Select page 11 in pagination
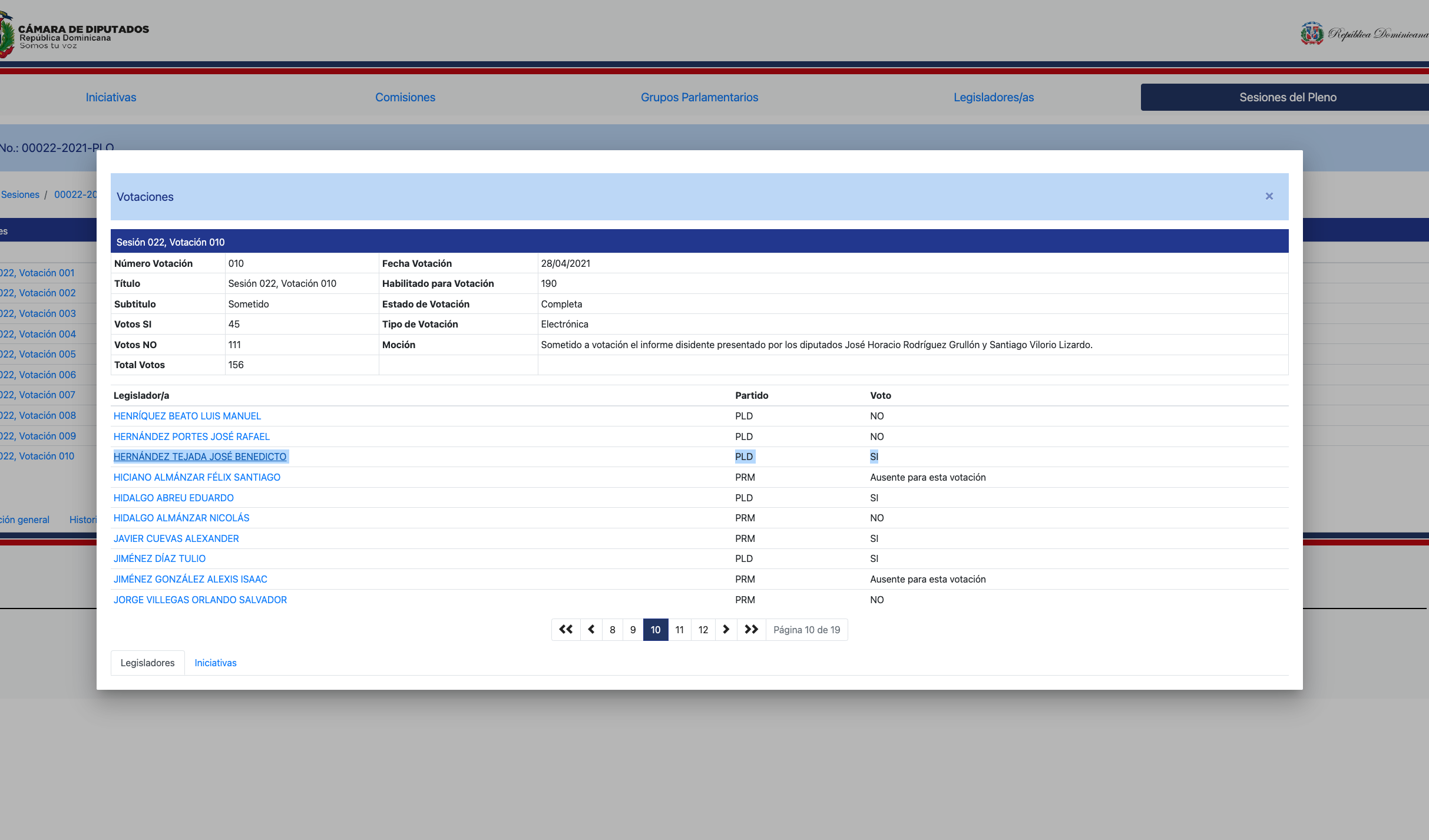This screenshot has width=1429, height=840. (679, 630)
